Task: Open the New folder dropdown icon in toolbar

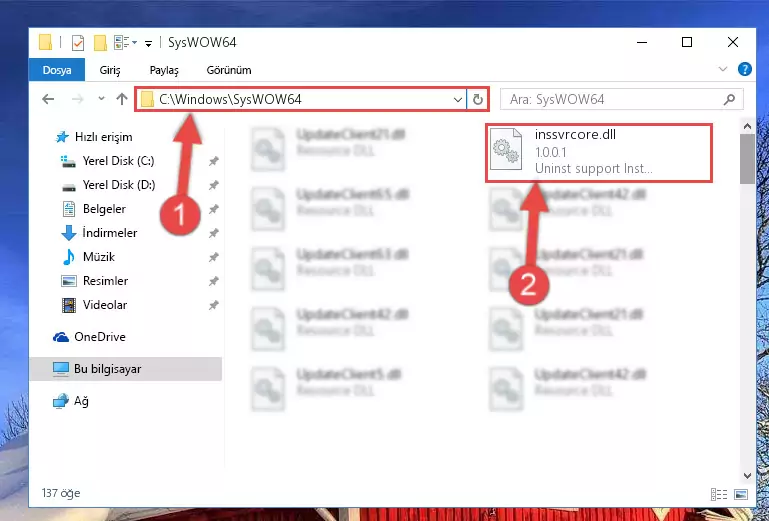Action: click(x=125, y=43)
